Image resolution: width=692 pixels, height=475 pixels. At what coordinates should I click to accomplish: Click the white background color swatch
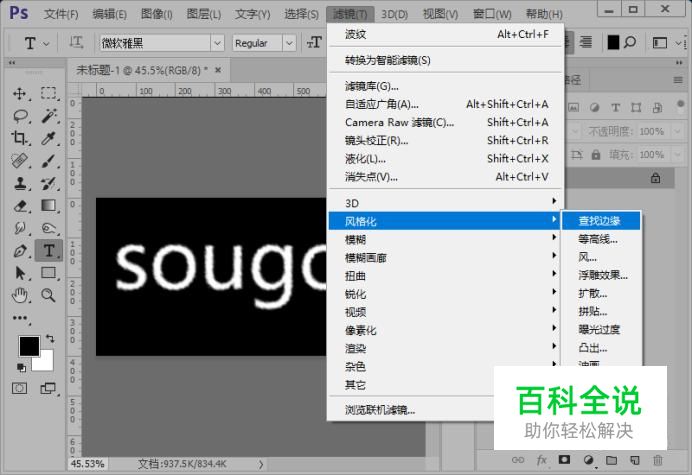46,363
